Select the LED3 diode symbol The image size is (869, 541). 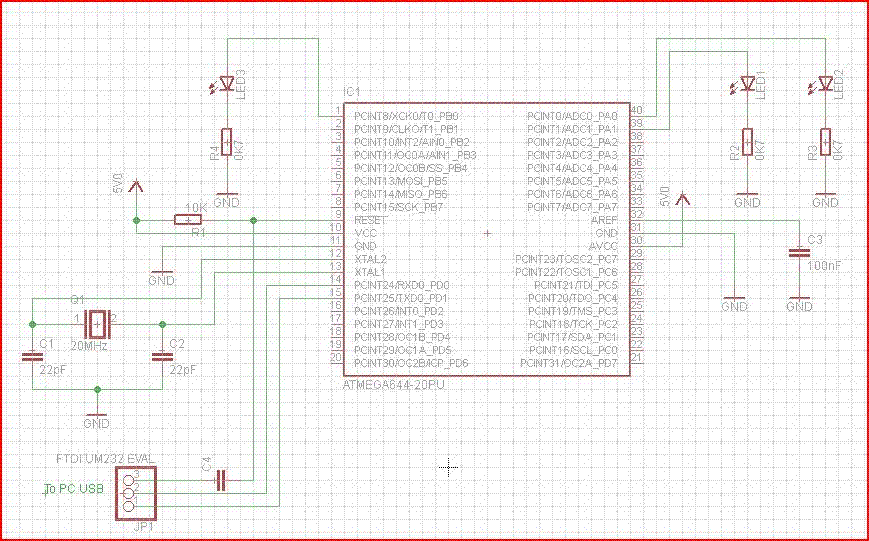pyautogui.click(x=227, y=84)
